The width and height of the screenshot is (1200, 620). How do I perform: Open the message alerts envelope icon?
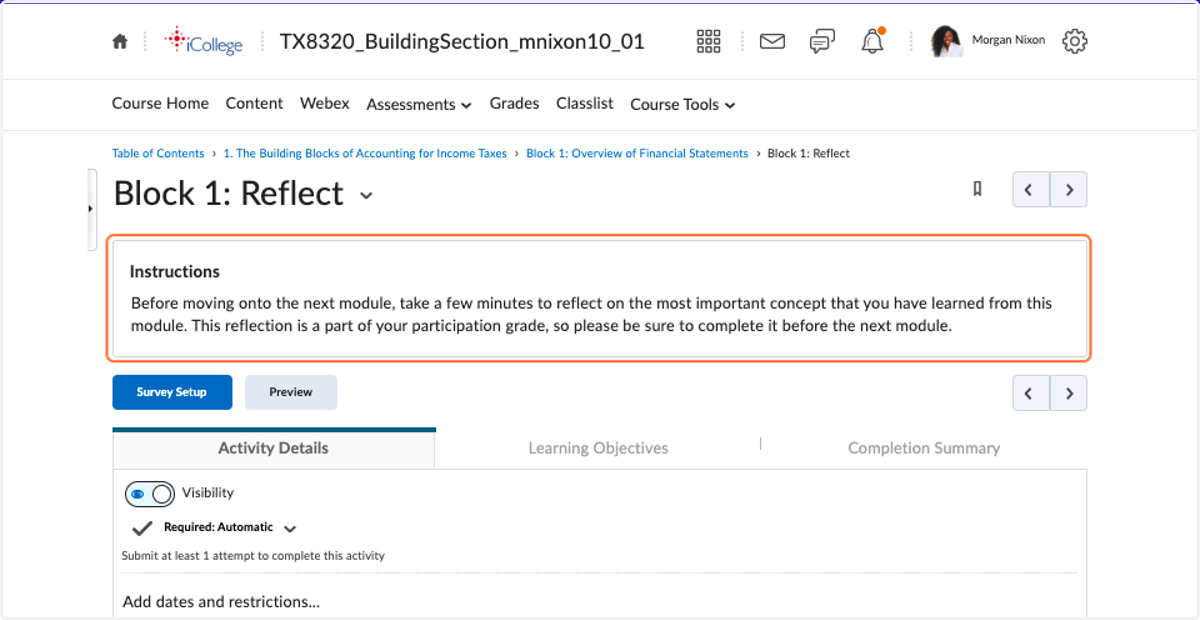click(x=772, y=41)
